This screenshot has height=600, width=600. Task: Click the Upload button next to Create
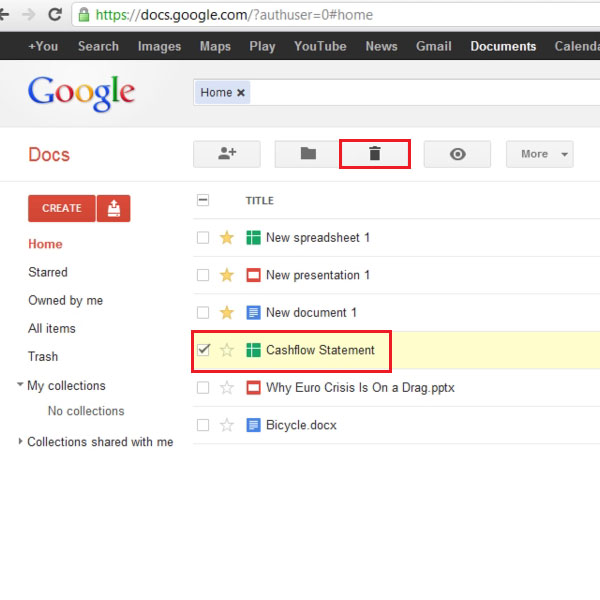click(114, 208)
